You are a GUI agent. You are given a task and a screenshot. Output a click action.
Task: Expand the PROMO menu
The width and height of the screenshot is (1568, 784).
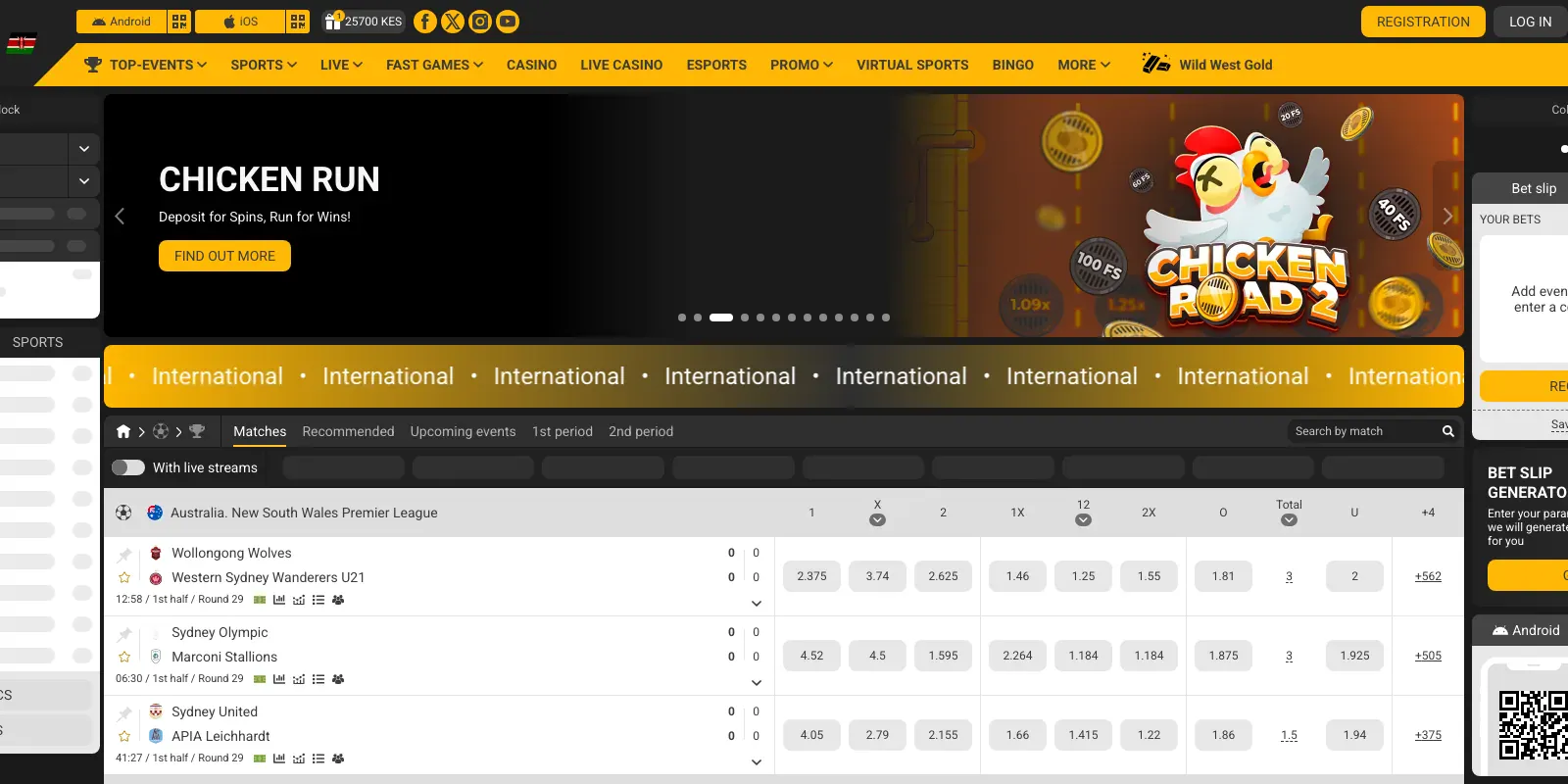pyautogui.click(x=802, y=65)
